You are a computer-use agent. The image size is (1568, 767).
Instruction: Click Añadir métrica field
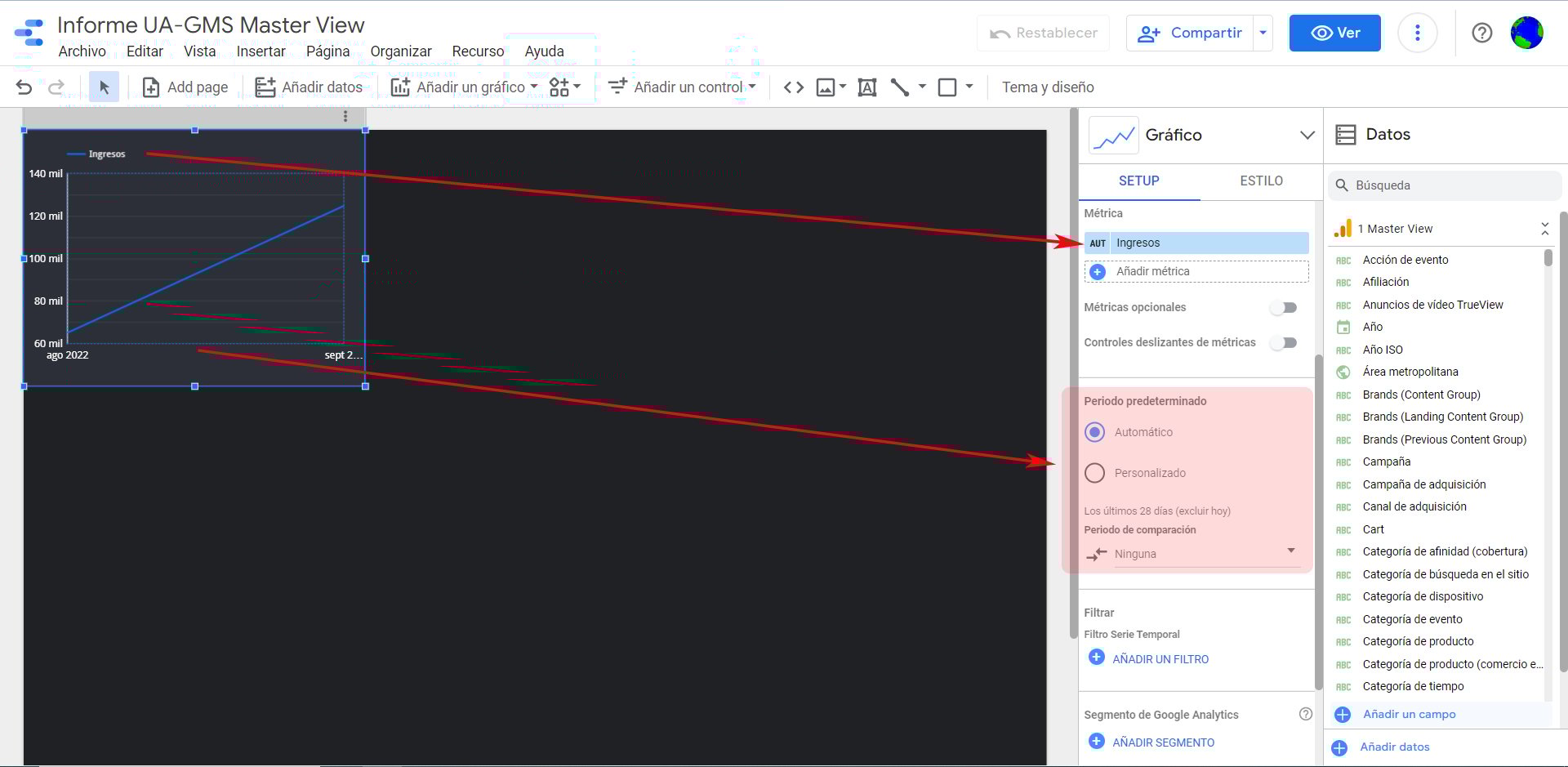1196,271
